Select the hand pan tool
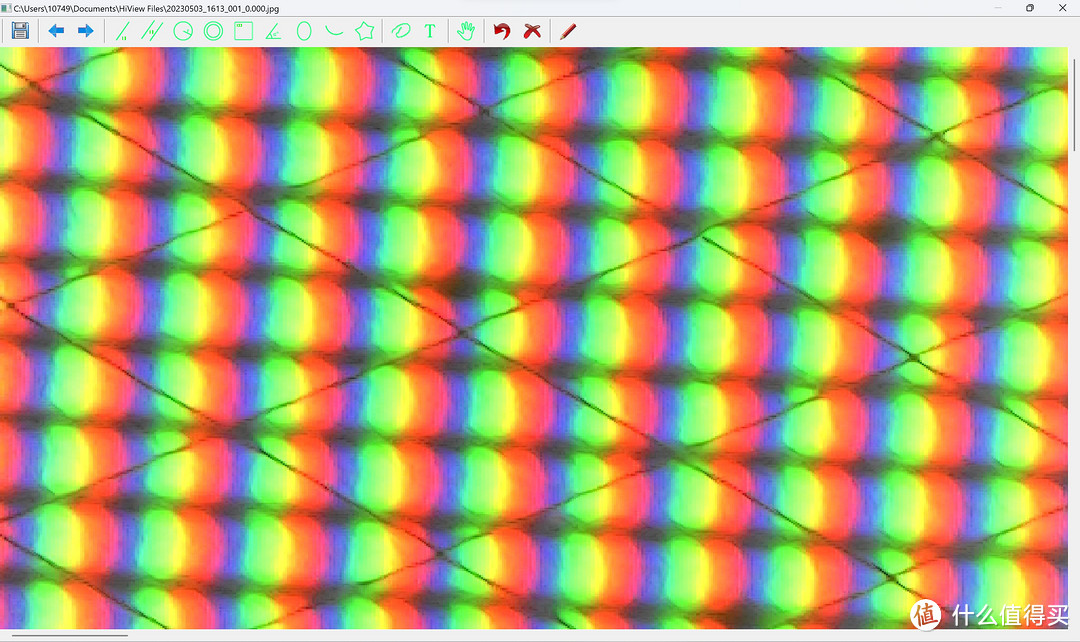 (x=466, y=31)
